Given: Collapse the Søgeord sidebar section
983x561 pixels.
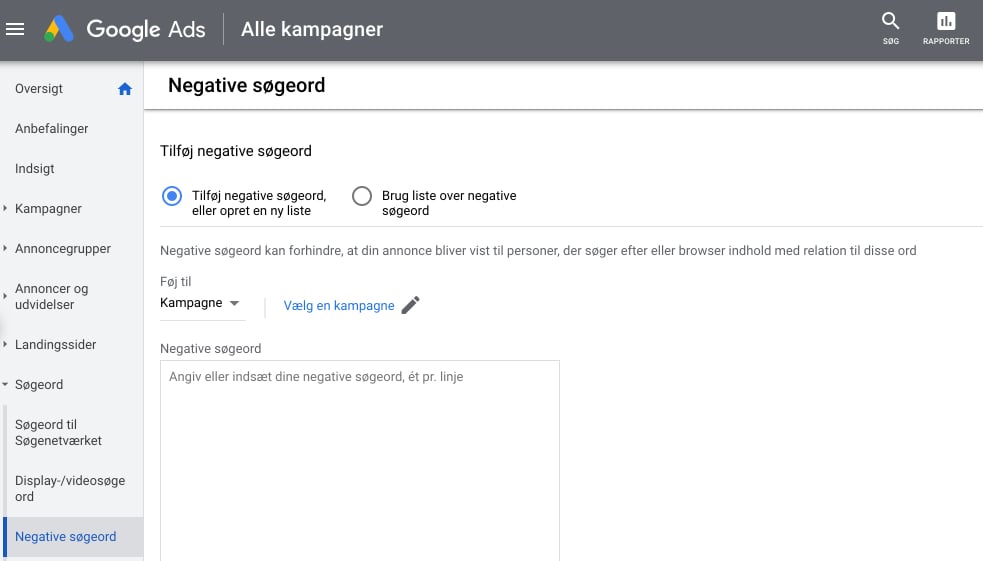Looking at the screenshot, I should point(38,385).
